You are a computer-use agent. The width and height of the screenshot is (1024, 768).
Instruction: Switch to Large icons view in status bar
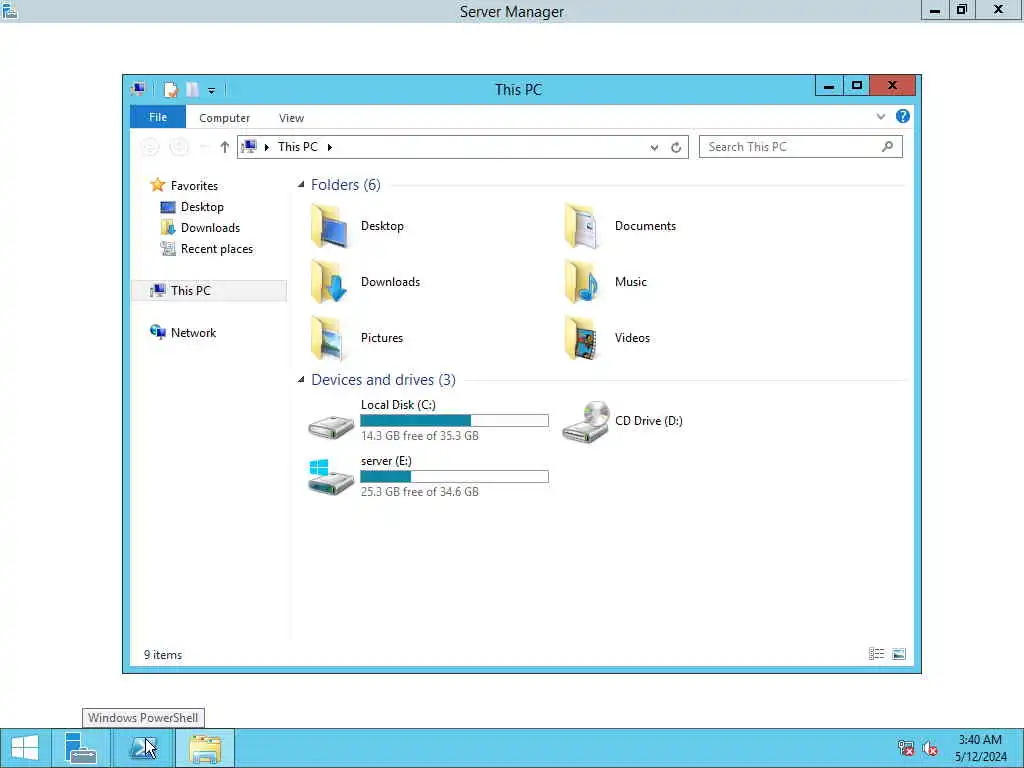[899, 654]
